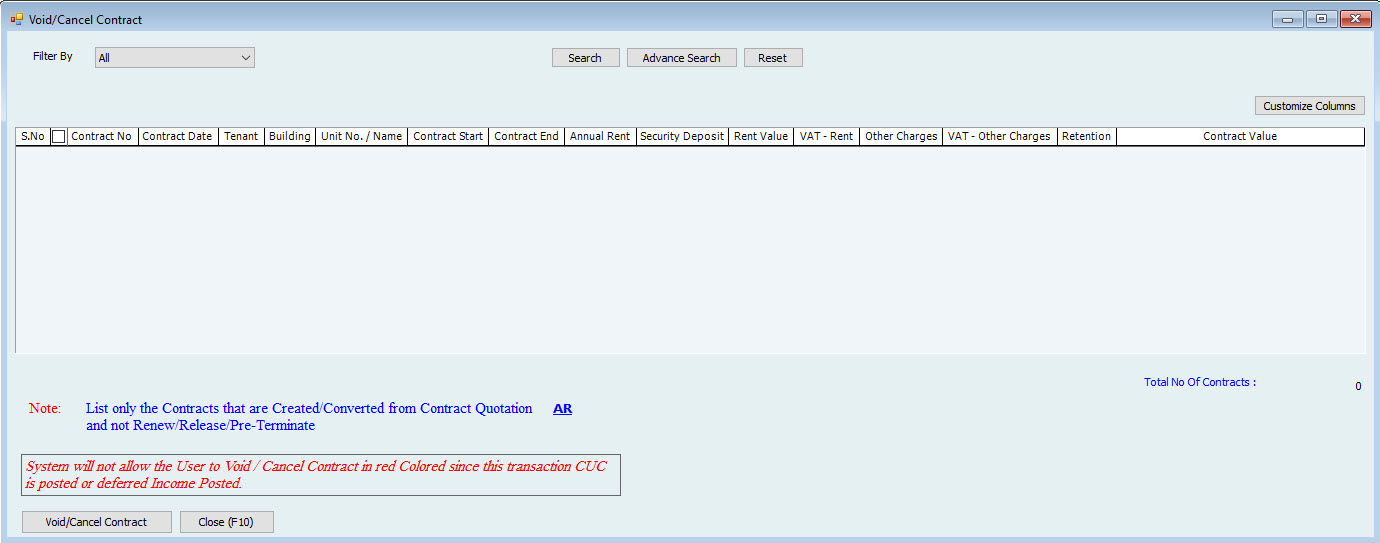The width and height of the screenshot is (1380, 543).
Task: Tick the select-all checkbox in grid header
Action: coord(59,137)
